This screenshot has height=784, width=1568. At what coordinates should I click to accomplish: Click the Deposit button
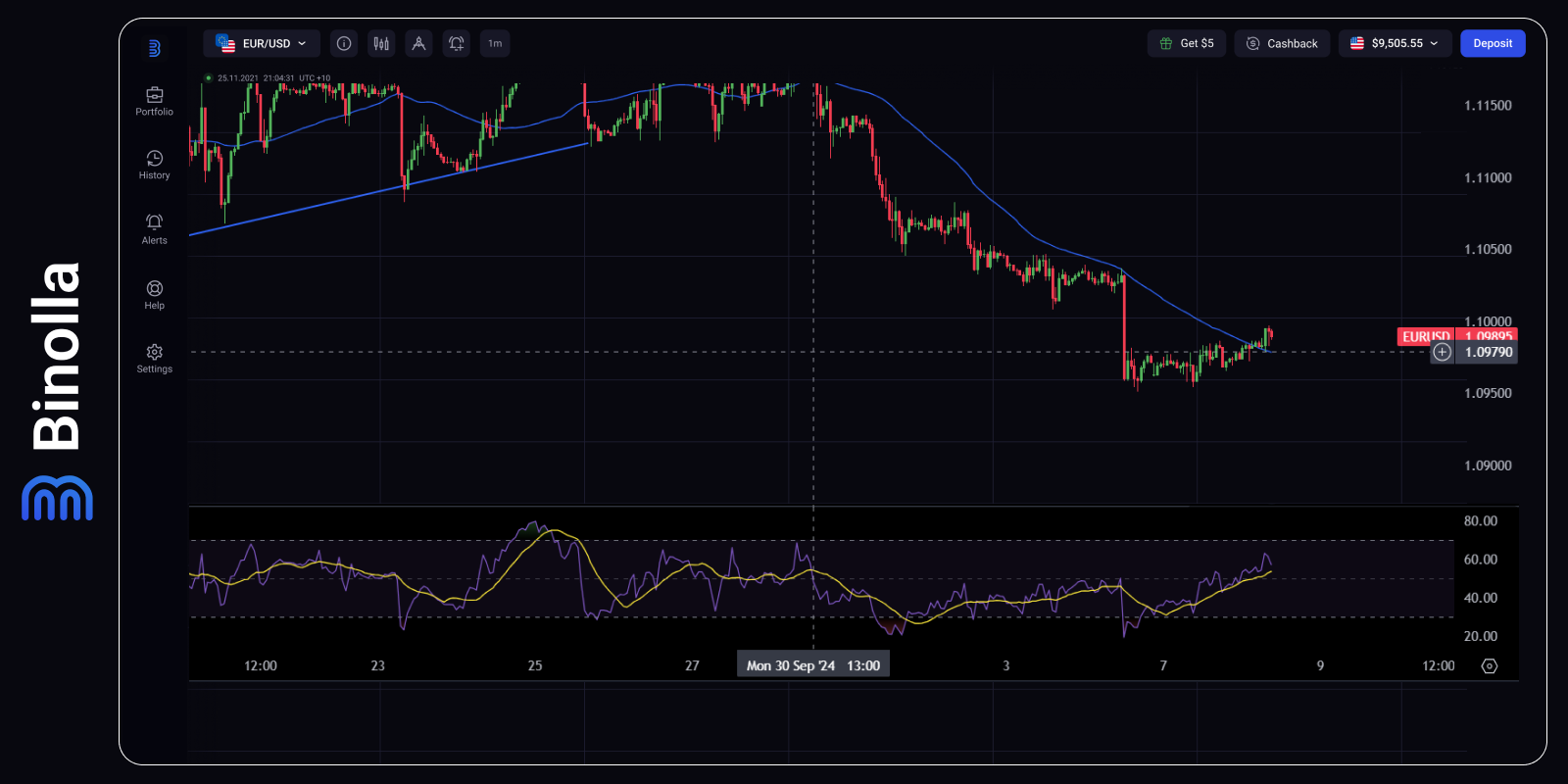click(1493, 43)
